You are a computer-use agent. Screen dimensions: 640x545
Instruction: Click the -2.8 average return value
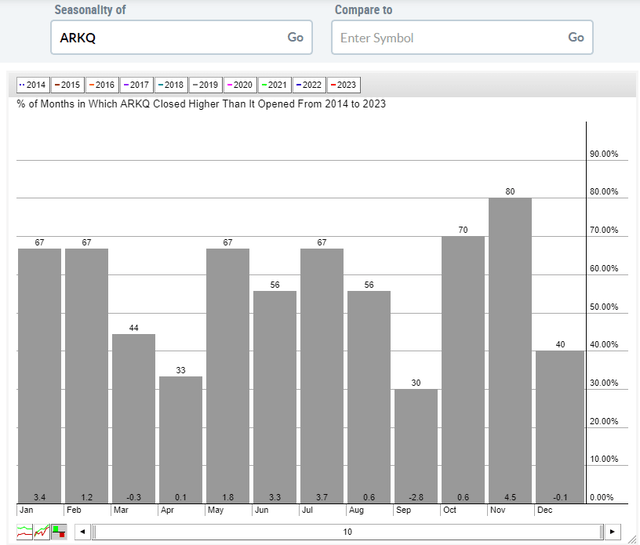point(416,497)
